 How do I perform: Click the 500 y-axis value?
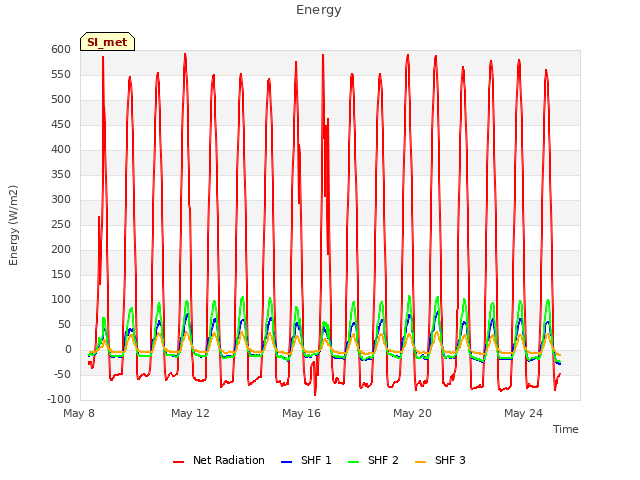61,100
